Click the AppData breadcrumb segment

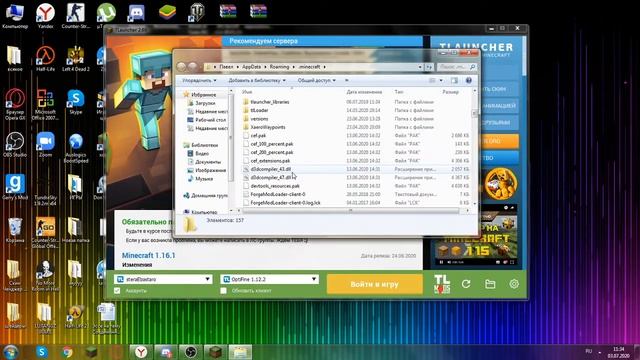[x=251, y=67]
